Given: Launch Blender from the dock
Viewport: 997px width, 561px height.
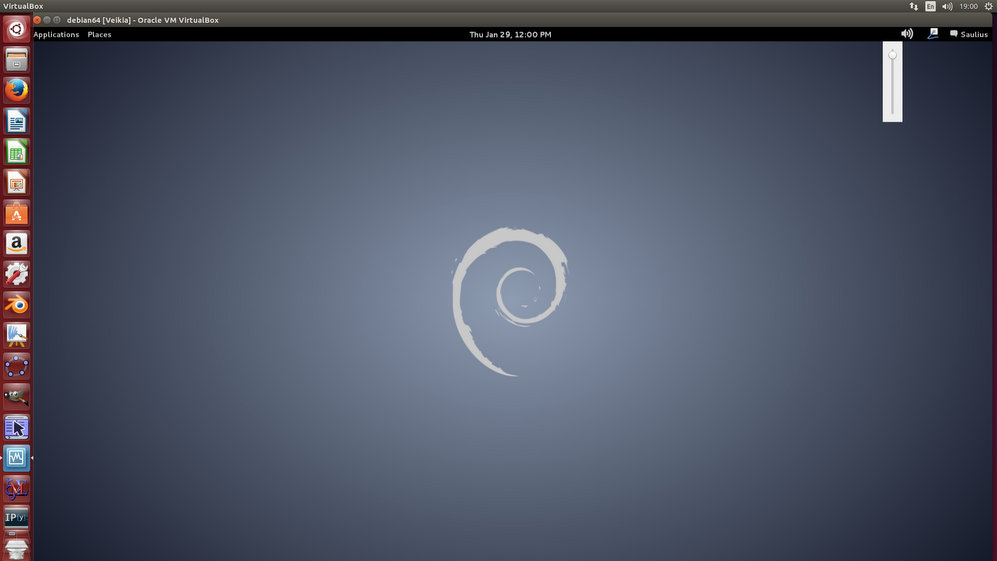Looking at the screenshot, I should tap(16, 304).
